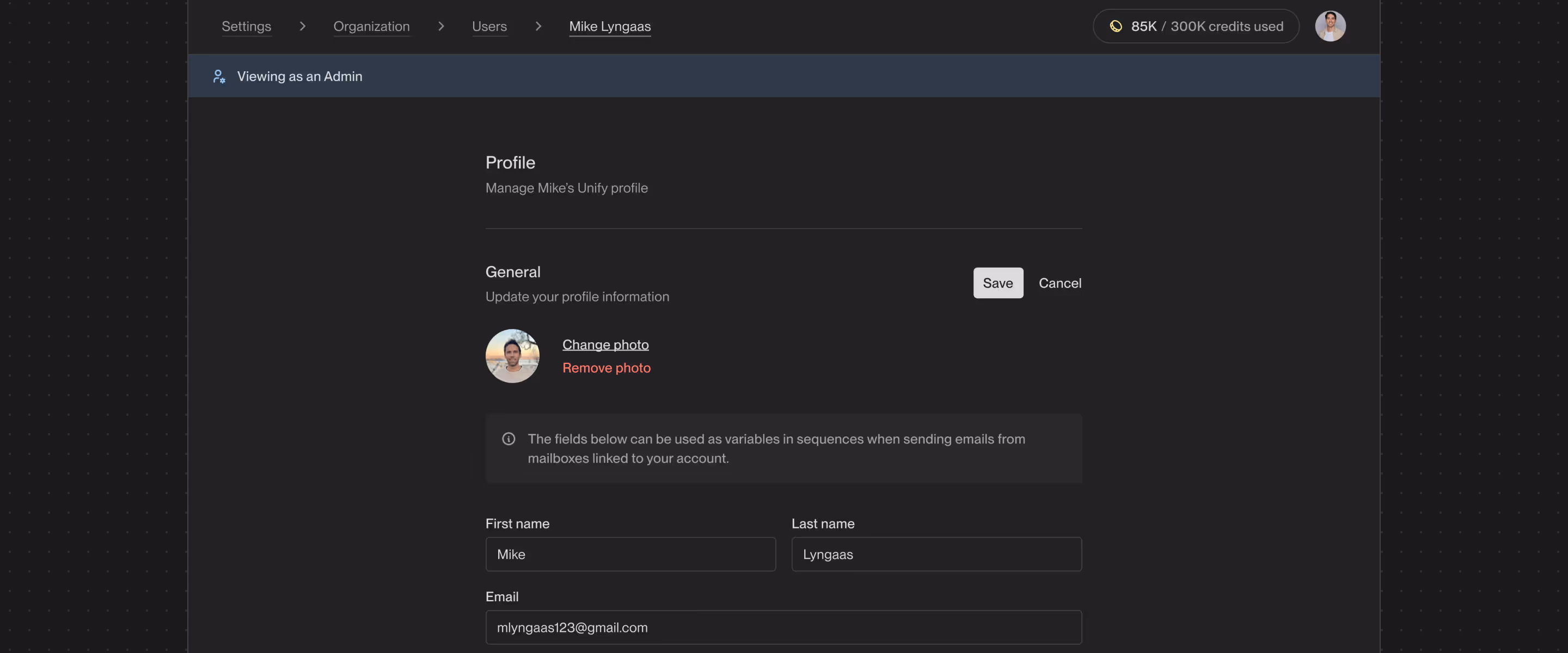Click the Viewing as an Admin banner text

pyautogui.click(x=299, y=76)
